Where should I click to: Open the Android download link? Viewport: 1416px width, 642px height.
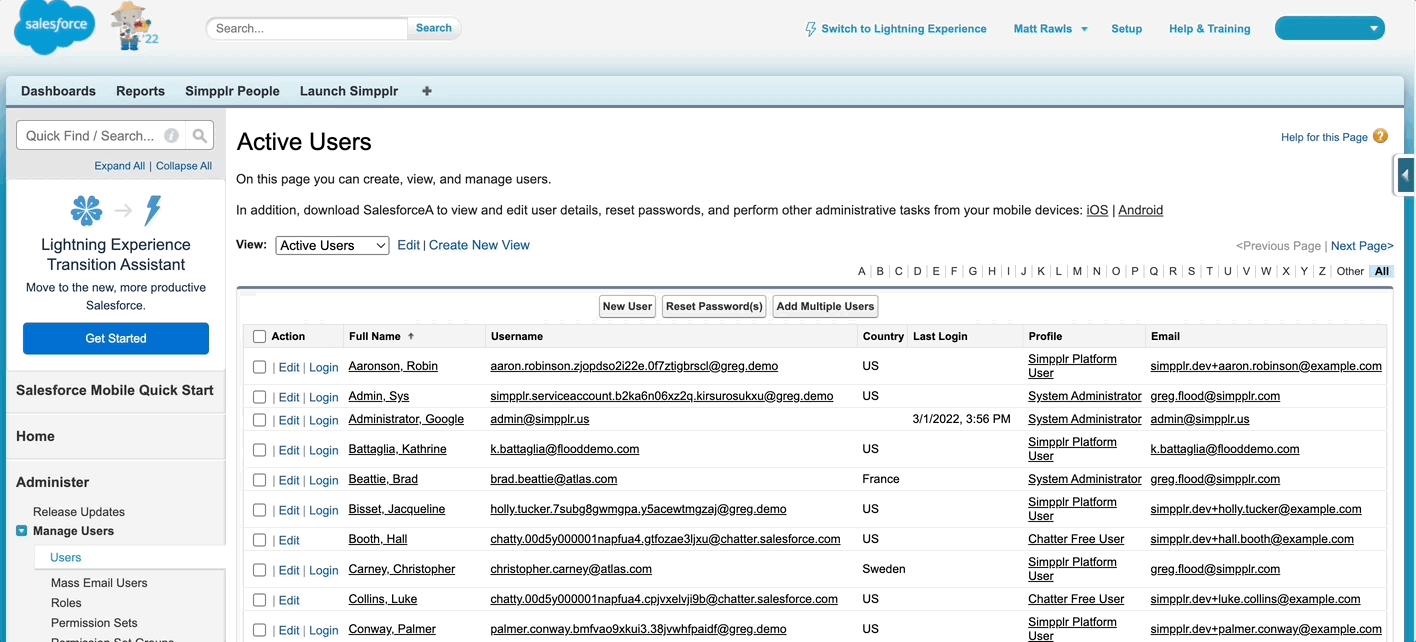click(1140, 210)
